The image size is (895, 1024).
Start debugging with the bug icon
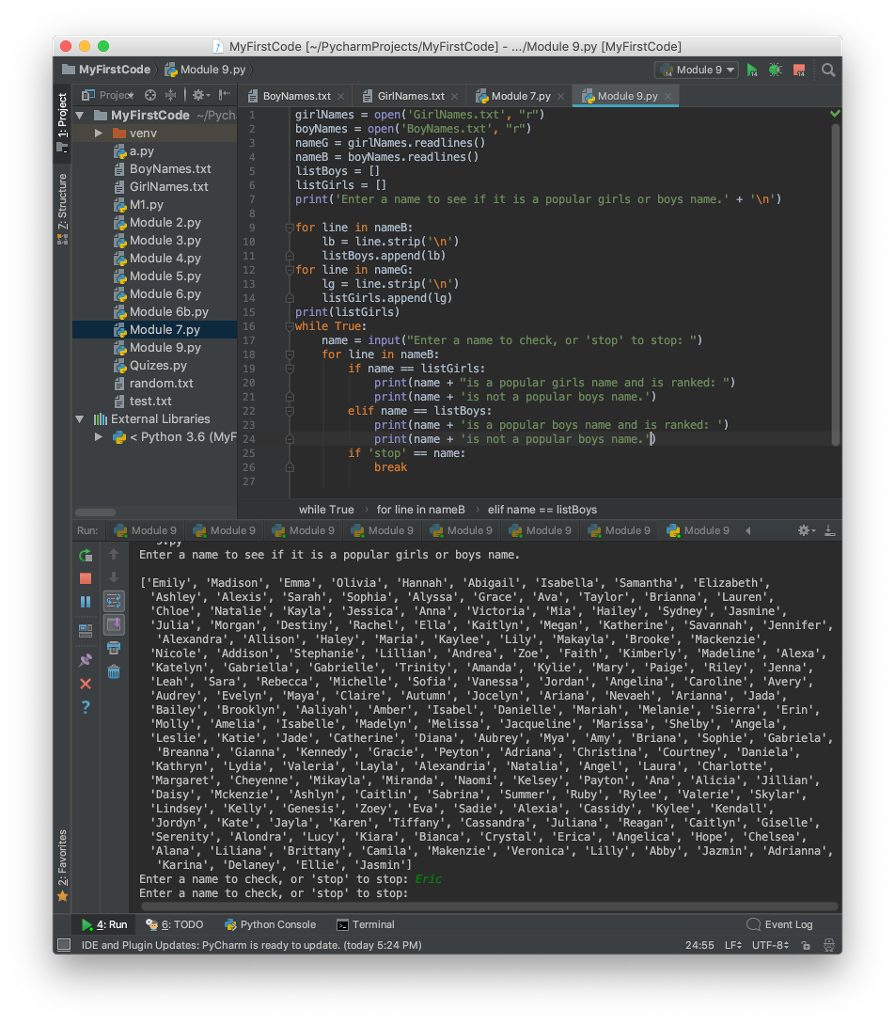pyautogui.click(x=775, y=70)
